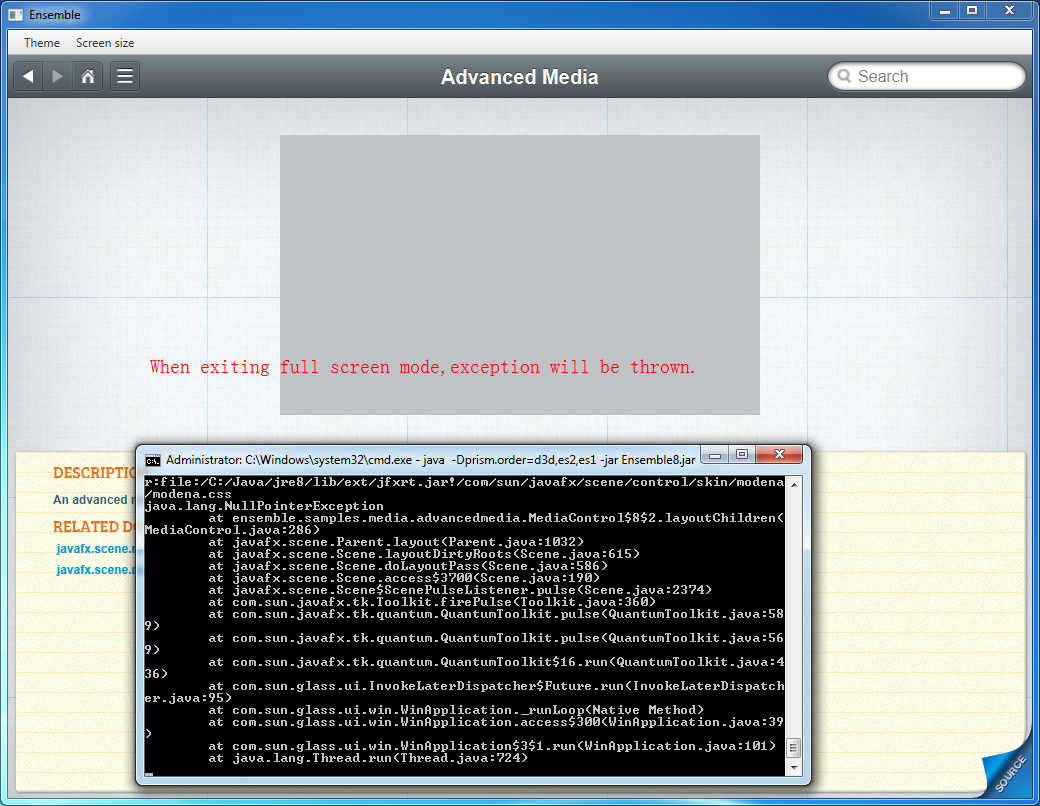Open the Theme menu
Image resolution: width=1040 pixels, height=806 pixels.
(x=42, y=43)
